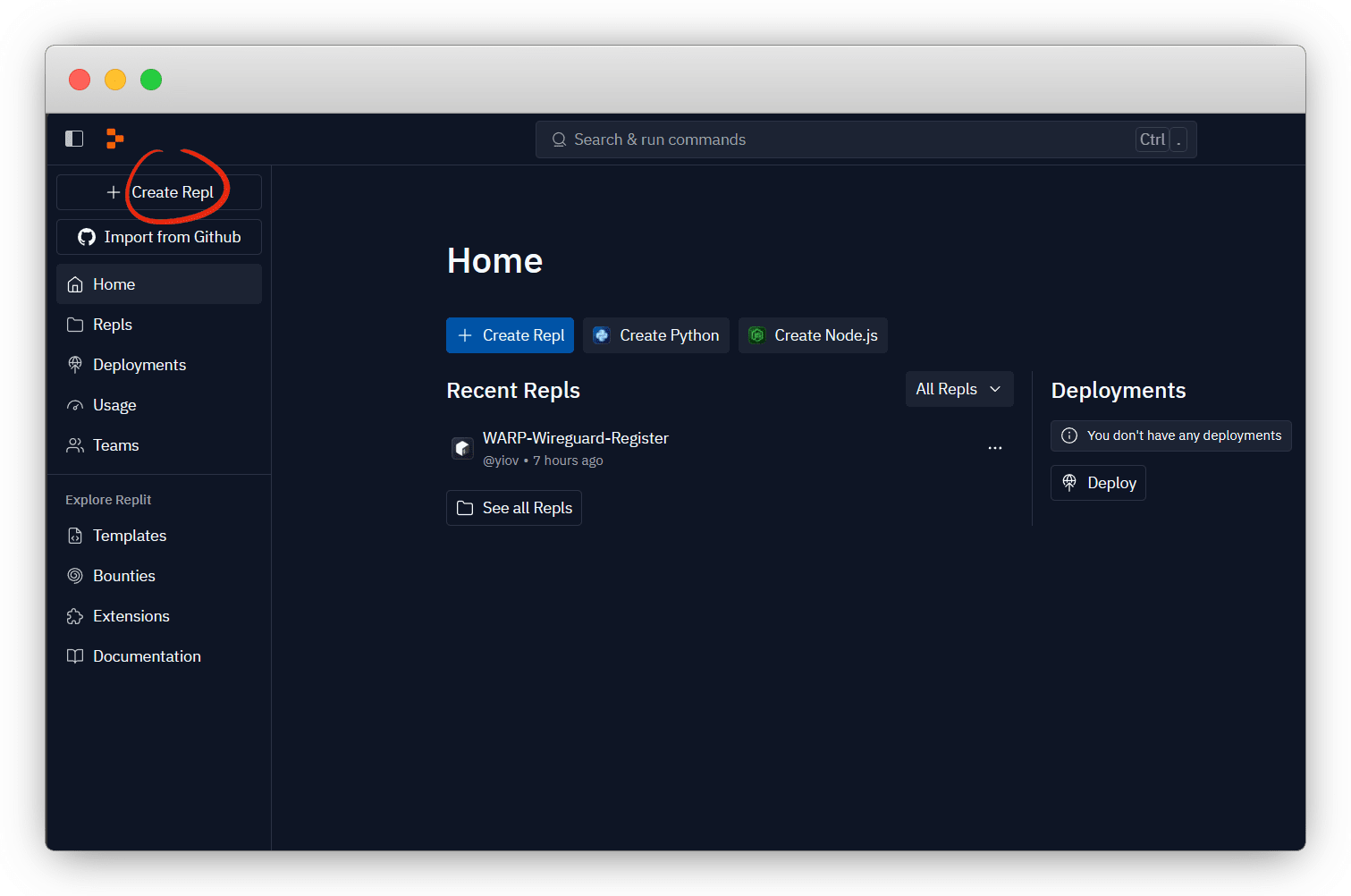Click the blue Create Repl button

pyautogui.click(x=510, y=335)
